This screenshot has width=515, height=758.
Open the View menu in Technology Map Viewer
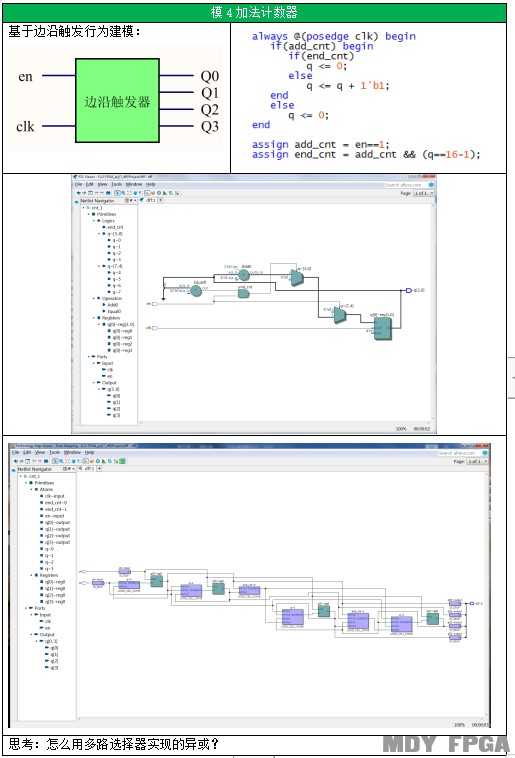click(x=40, y=452)
